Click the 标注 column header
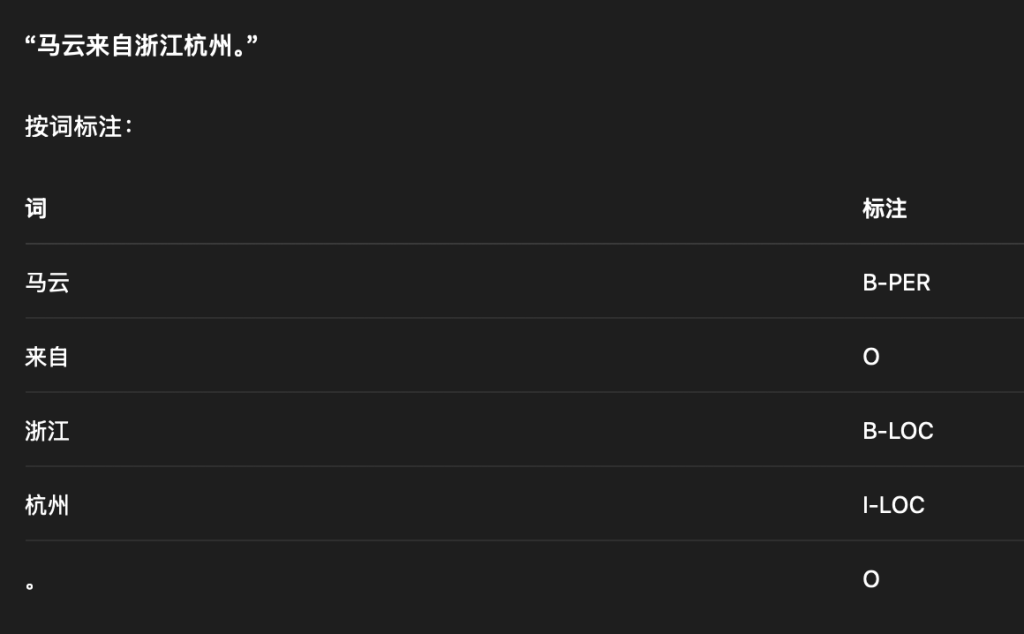1024x634 pixels. click(x=884, y=208)
